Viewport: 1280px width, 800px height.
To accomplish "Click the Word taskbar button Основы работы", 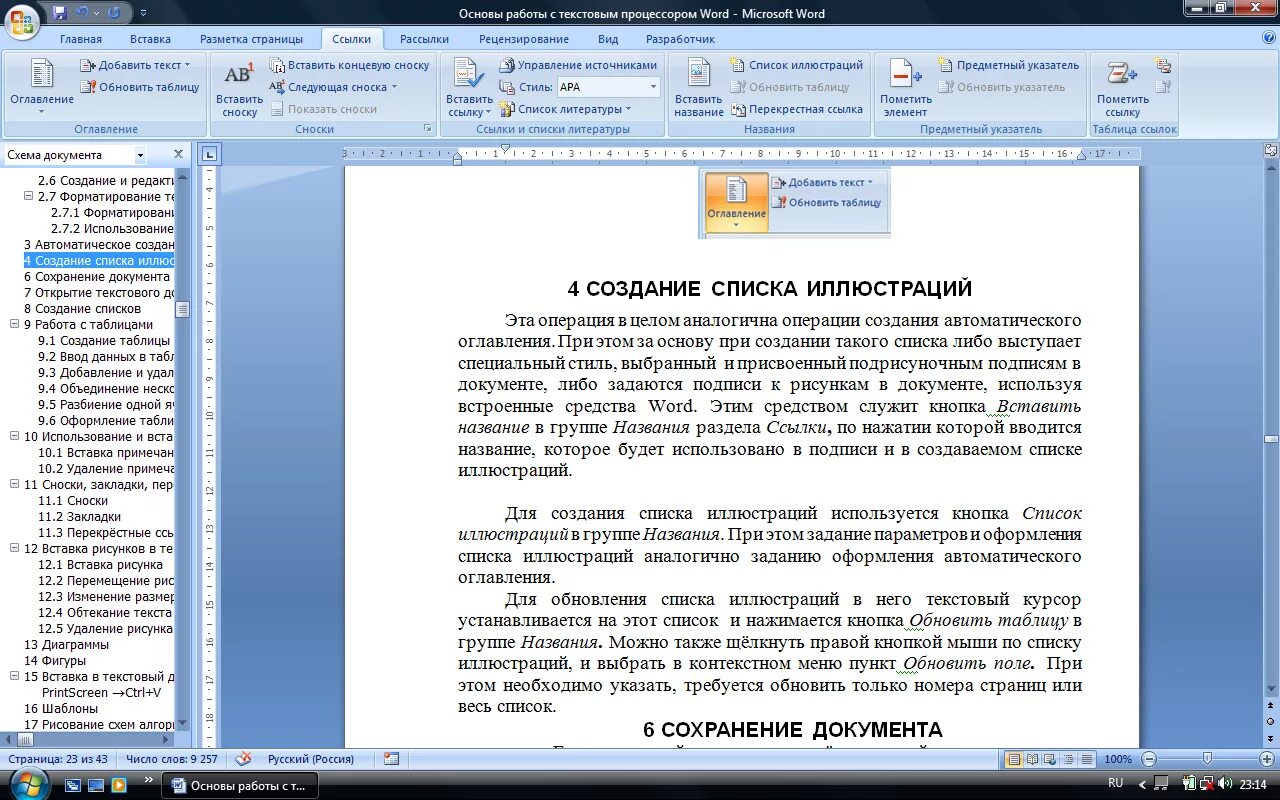I will (240, 785).
